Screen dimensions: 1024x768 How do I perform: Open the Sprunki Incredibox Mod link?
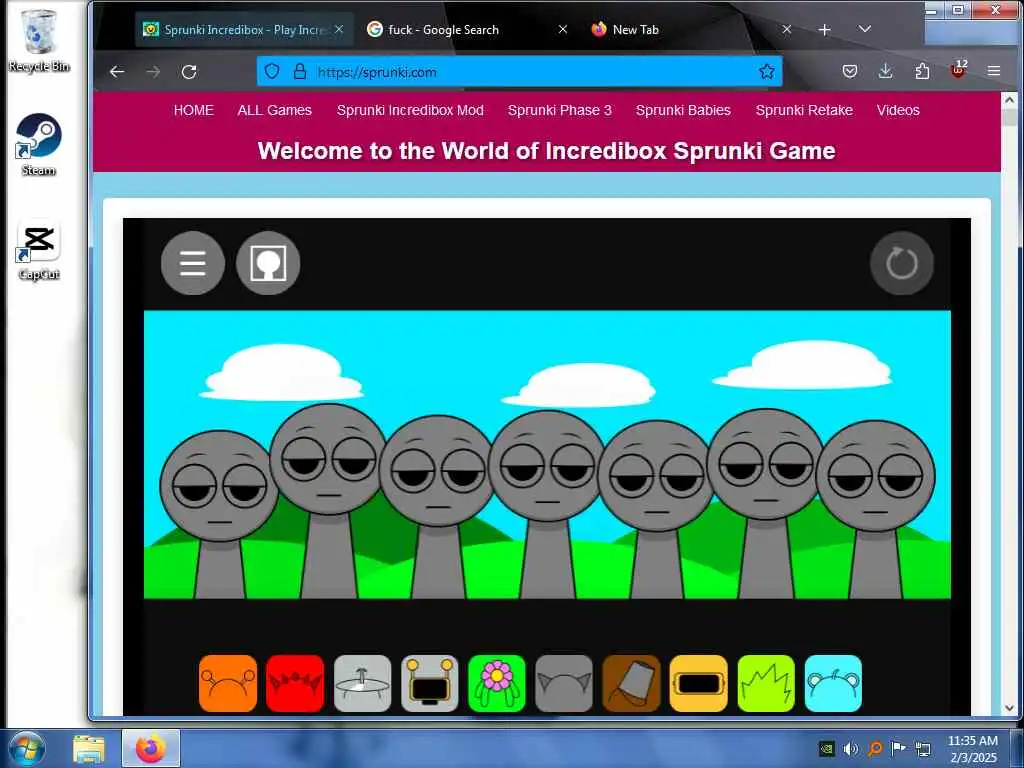[x=410, y=110]
